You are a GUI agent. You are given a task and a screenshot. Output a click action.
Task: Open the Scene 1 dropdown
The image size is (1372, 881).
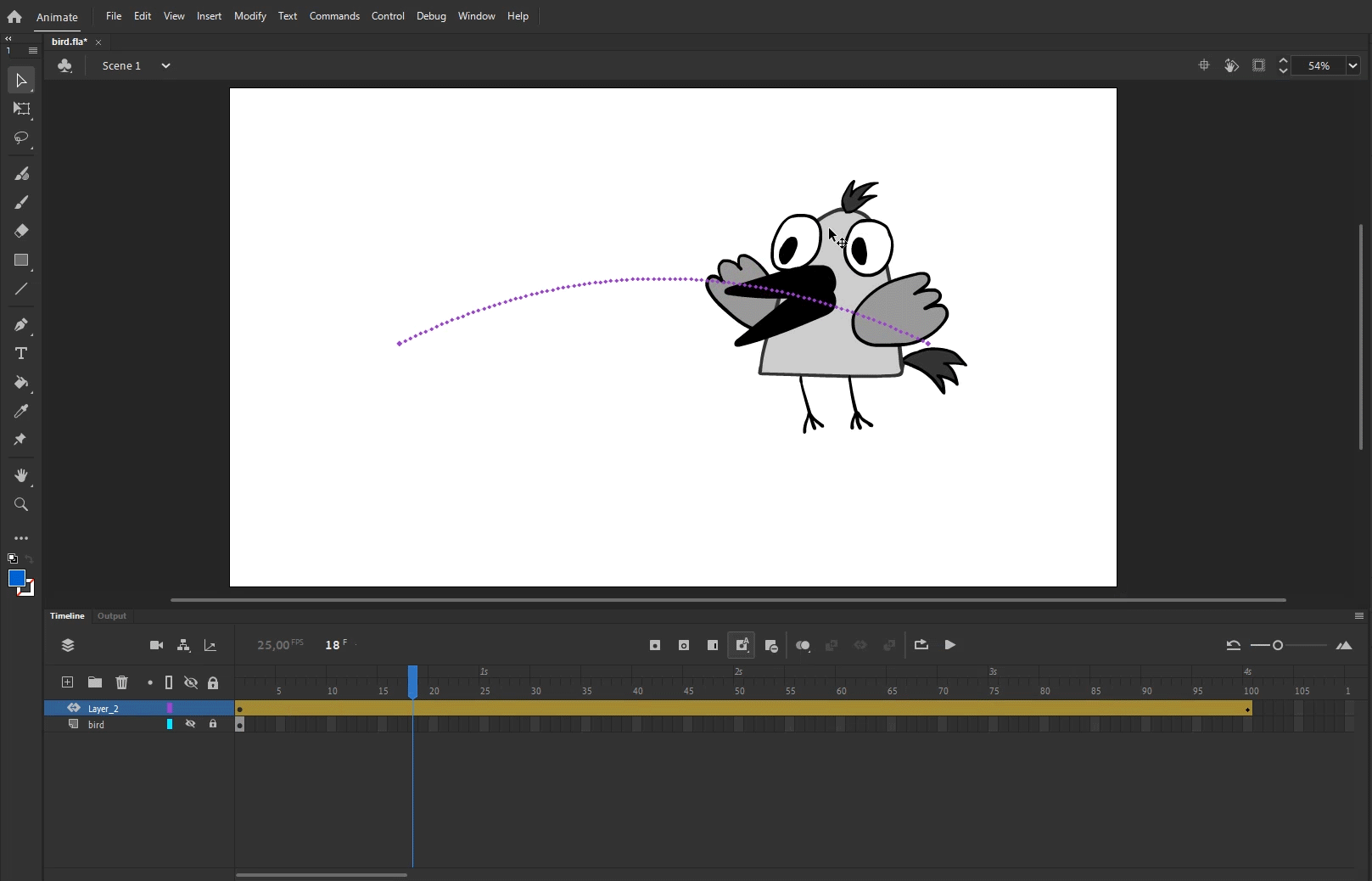tap(165, 65)
